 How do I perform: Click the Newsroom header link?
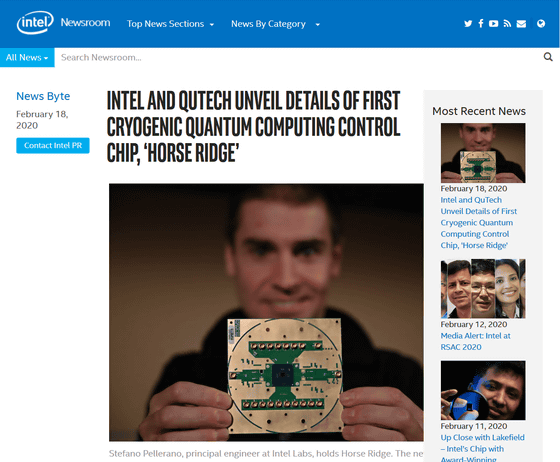coord(85,22)
